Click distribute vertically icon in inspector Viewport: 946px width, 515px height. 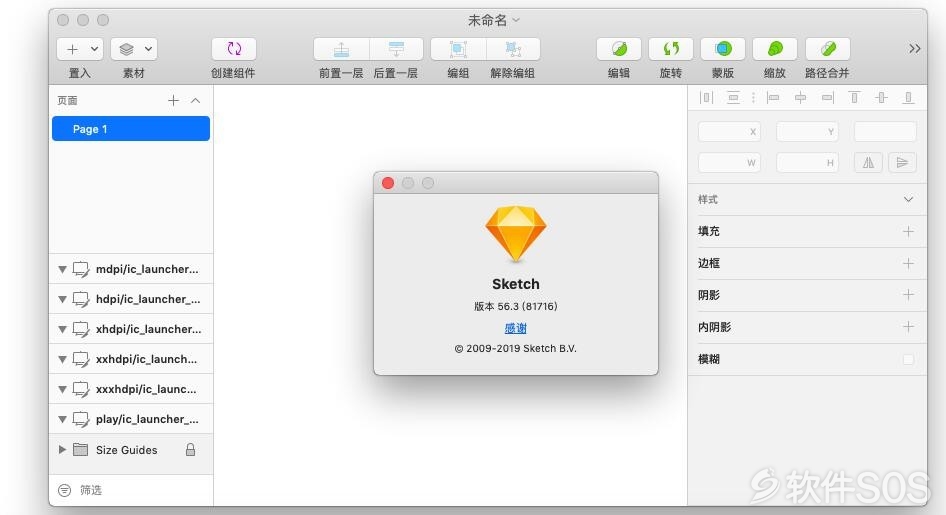734,98
